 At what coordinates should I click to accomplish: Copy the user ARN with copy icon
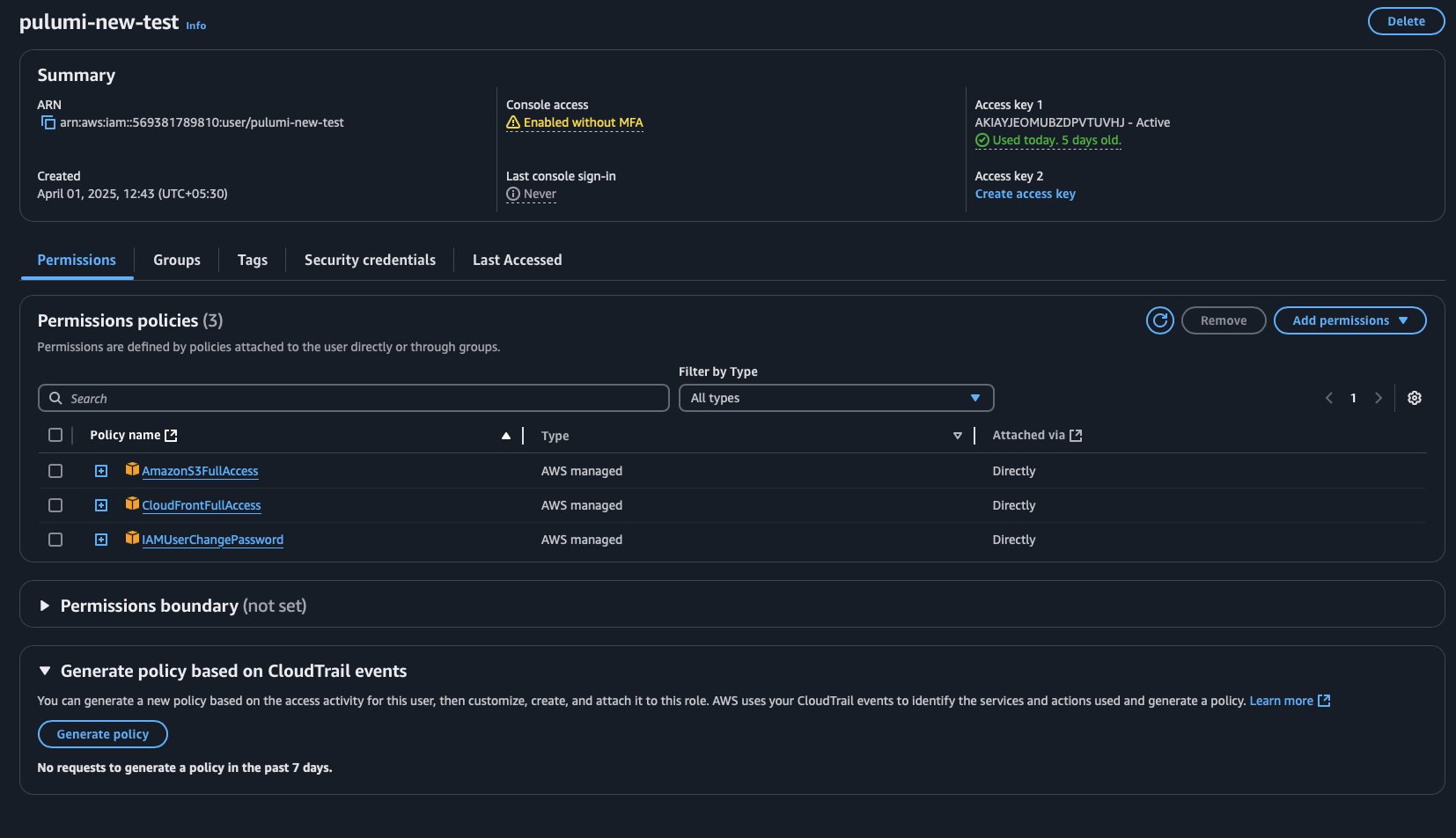(48, 122)
